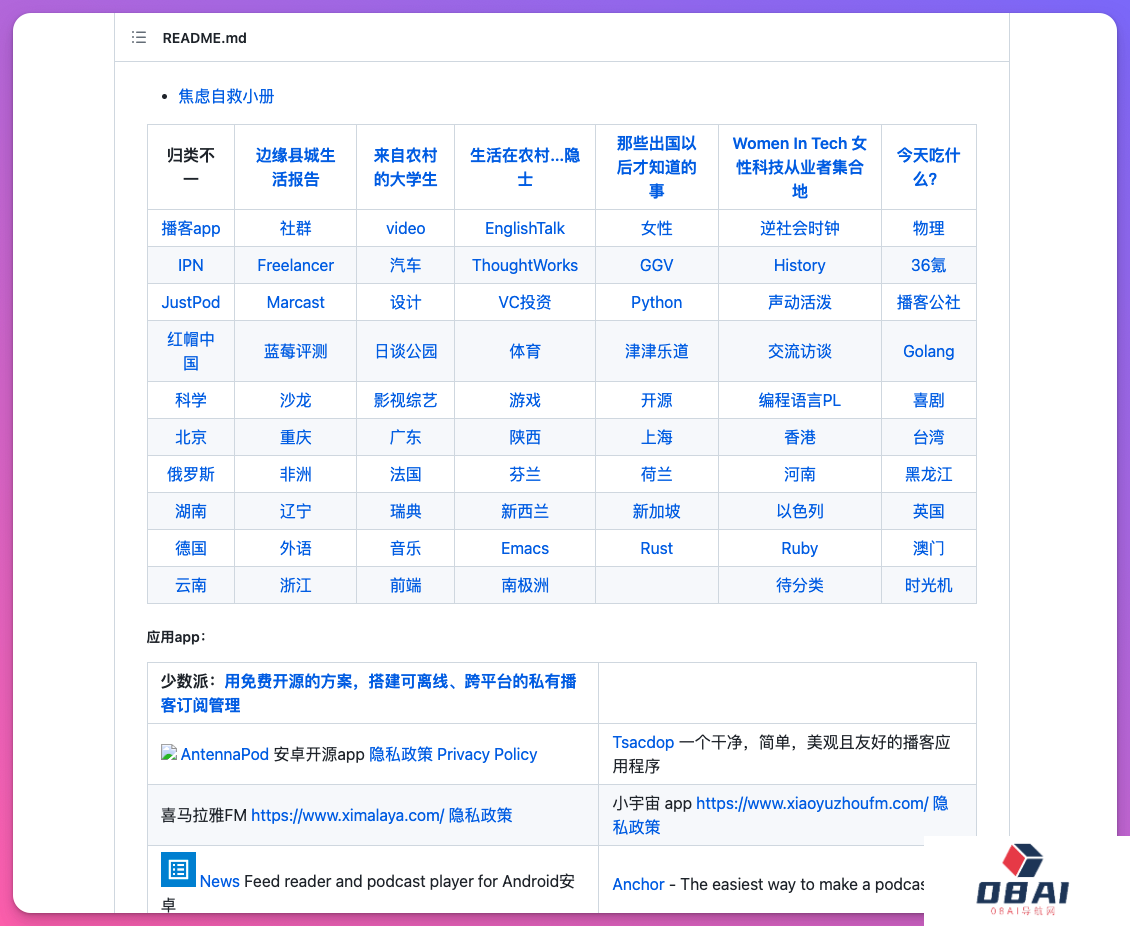1130x926 pixels.
Task: Open the ThoughtWorks category link
Action: click(x=525, y=265)
